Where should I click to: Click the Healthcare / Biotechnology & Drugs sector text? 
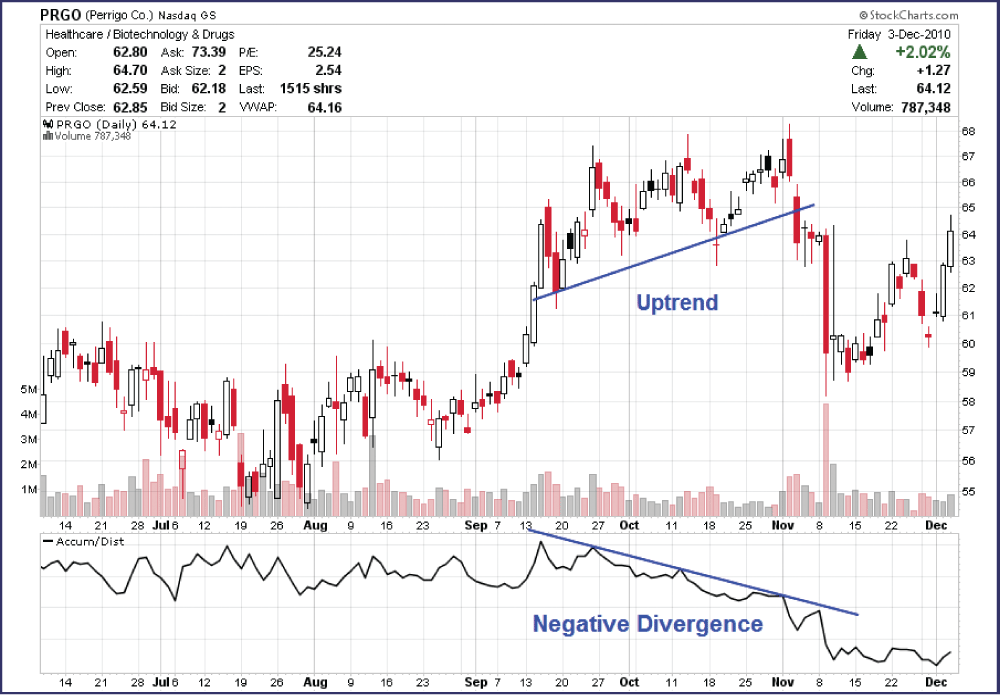coord(140,35)
